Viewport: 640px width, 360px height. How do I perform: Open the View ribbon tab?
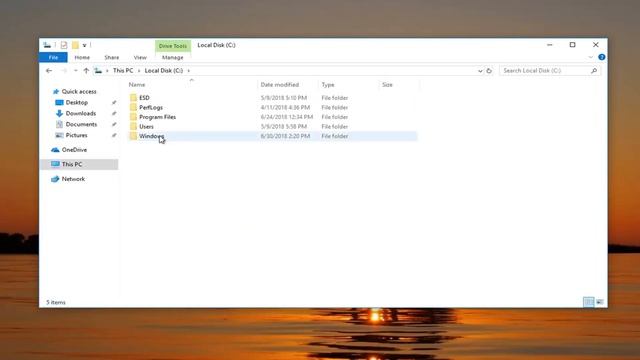click(x=140, y=58)
